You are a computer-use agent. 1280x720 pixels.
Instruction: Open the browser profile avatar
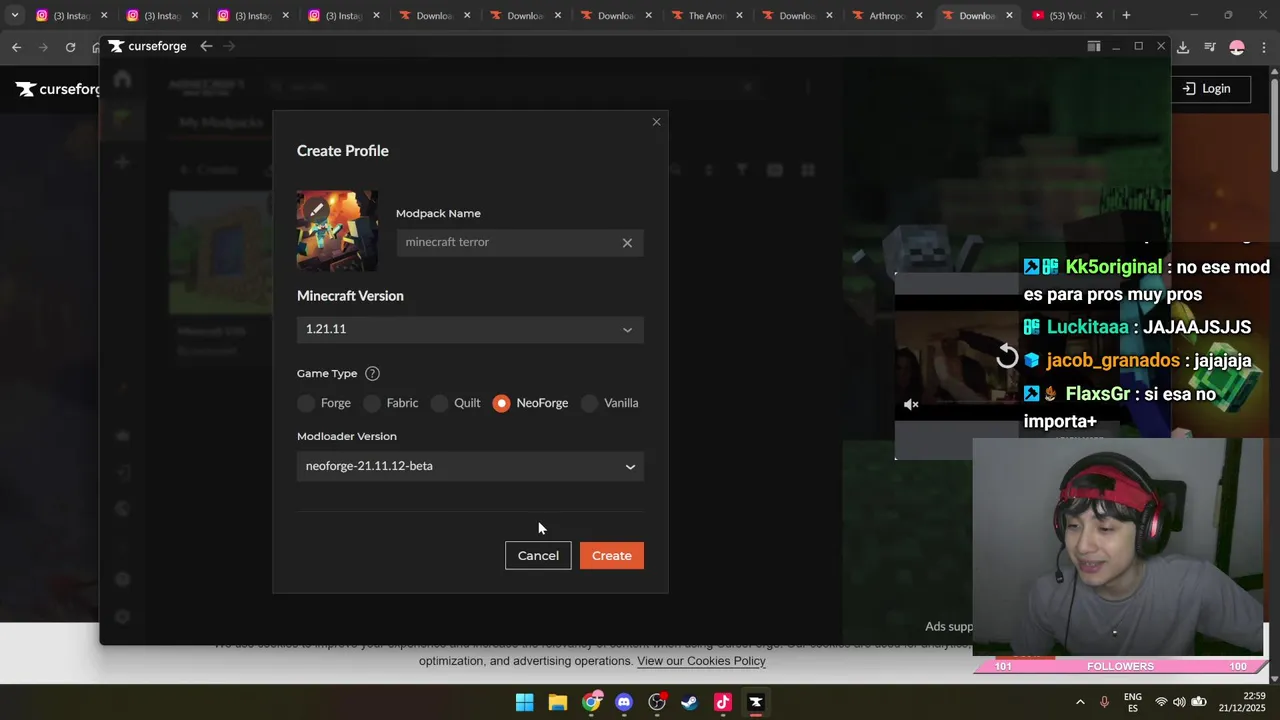pyautogui.click(x=1237, y=47)
